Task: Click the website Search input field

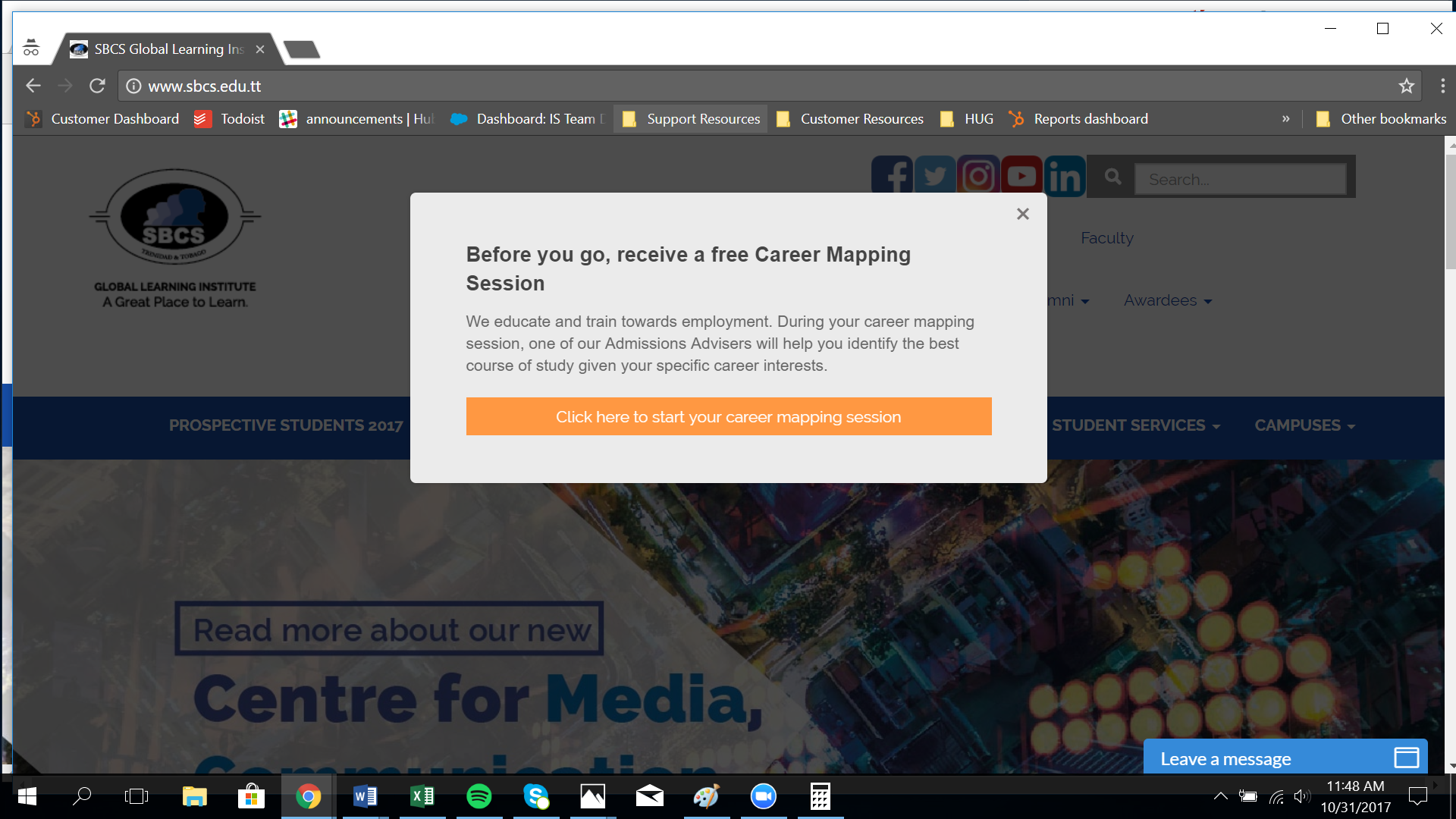Action: pyautogui.click(x=1240, y=180)
